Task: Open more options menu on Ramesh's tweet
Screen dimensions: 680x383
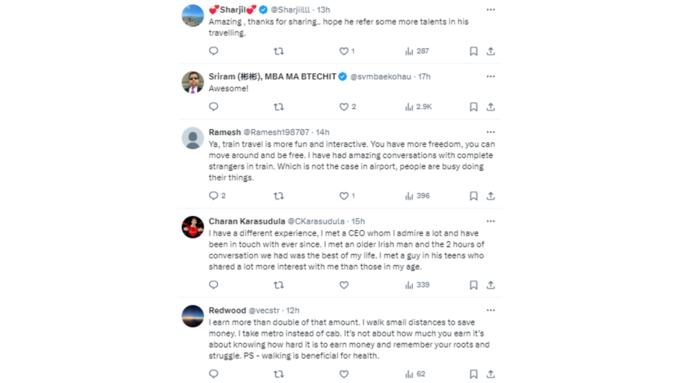Action: tap(490, 132)
